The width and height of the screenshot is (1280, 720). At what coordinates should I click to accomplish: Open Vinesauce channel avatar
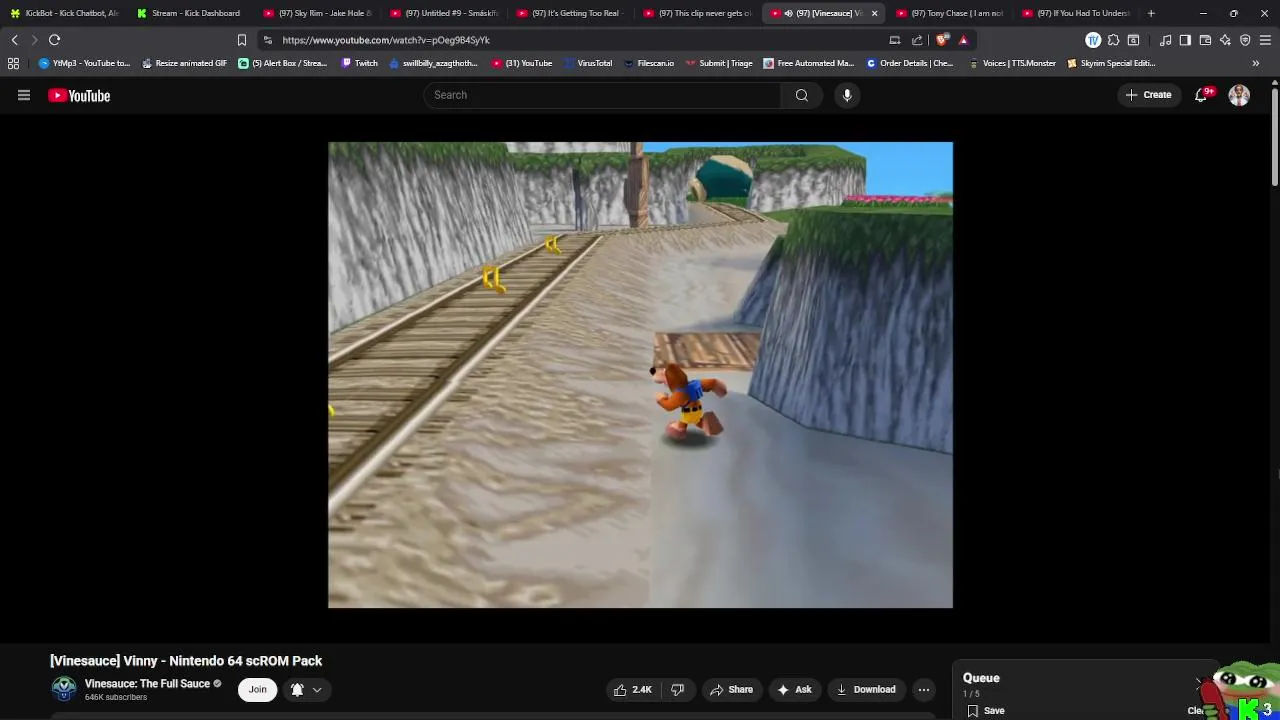point(64,689)
